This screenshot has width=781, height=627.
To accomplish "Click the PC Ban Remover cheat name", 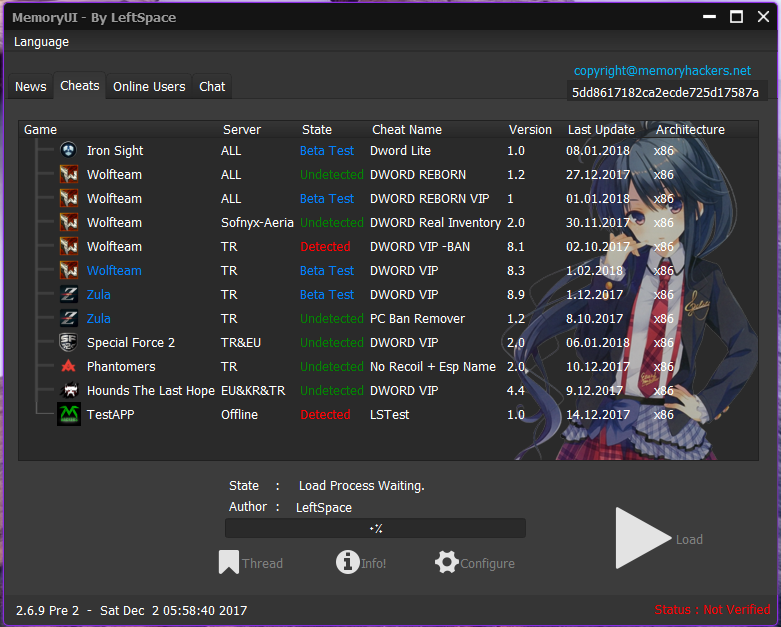I will (x=417, y=319).
